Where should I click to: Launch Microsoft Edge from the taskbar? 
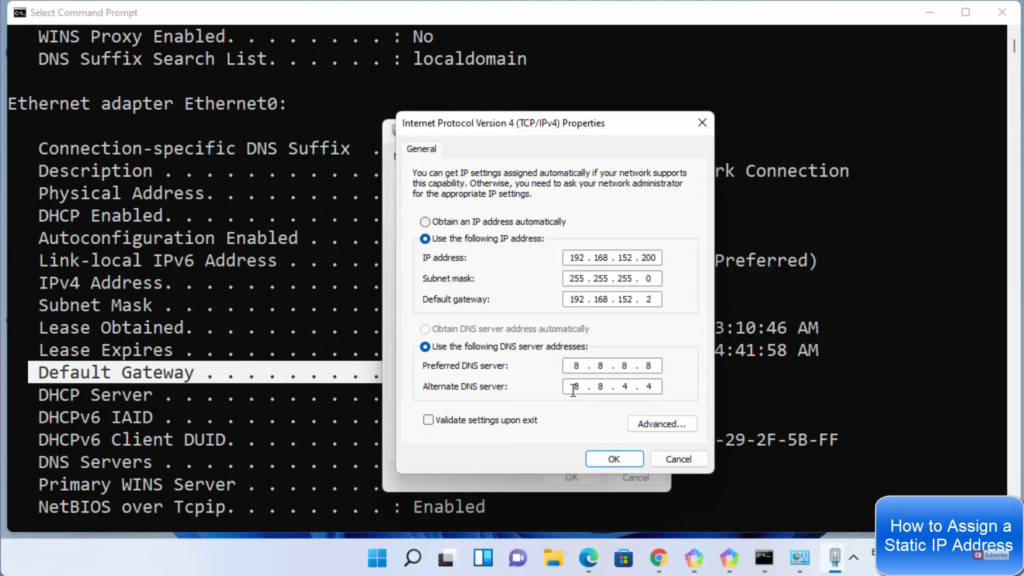588,558
